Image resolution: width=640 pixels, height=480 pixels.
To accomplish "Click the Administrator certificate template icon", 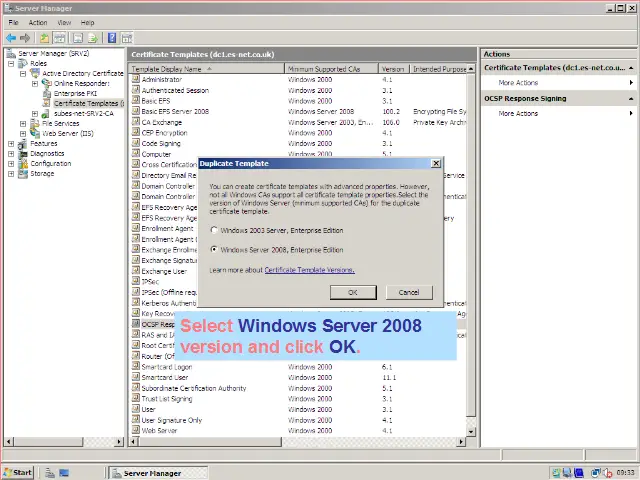I will [x=136, y=79].
